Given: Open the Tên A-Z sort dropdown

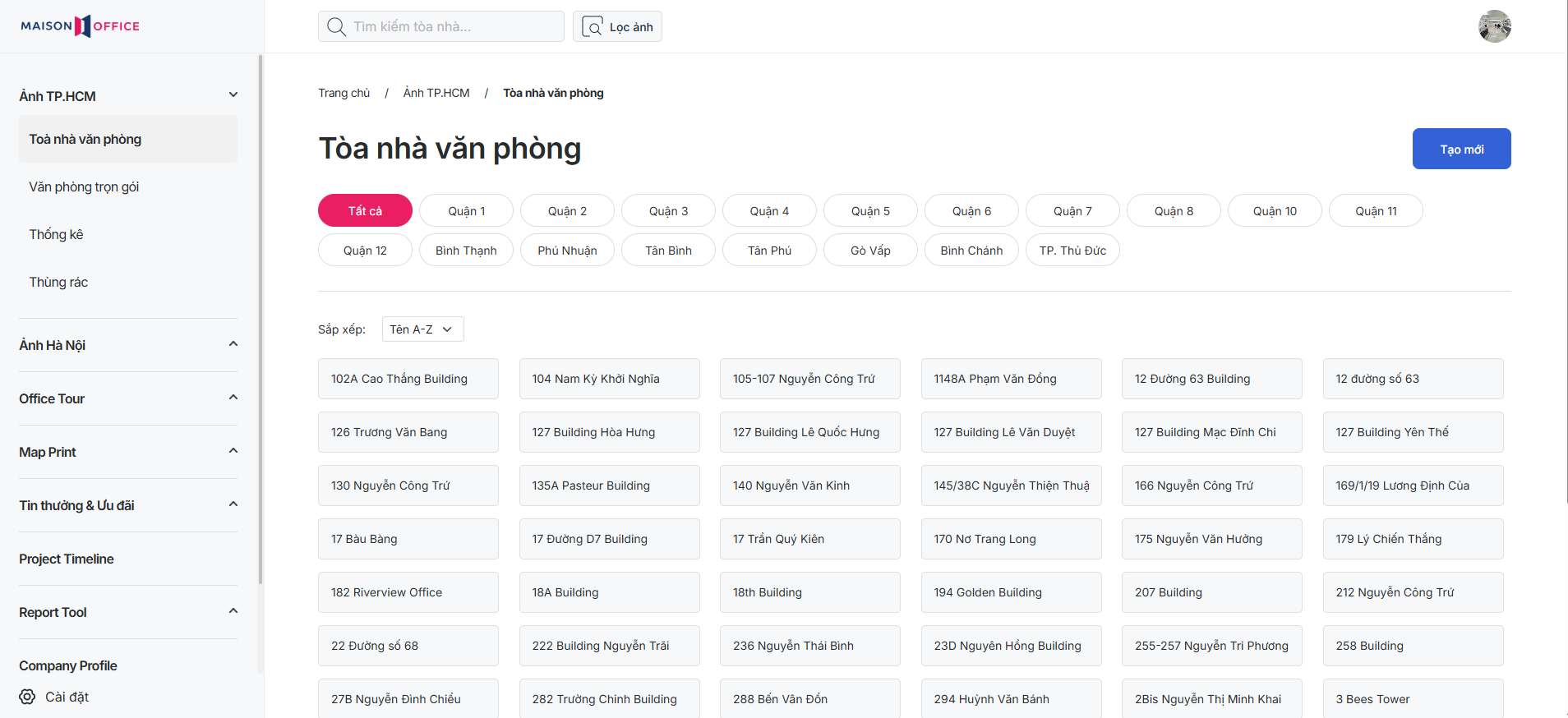Looking at the screenshot, I should [x=422, y=329].
